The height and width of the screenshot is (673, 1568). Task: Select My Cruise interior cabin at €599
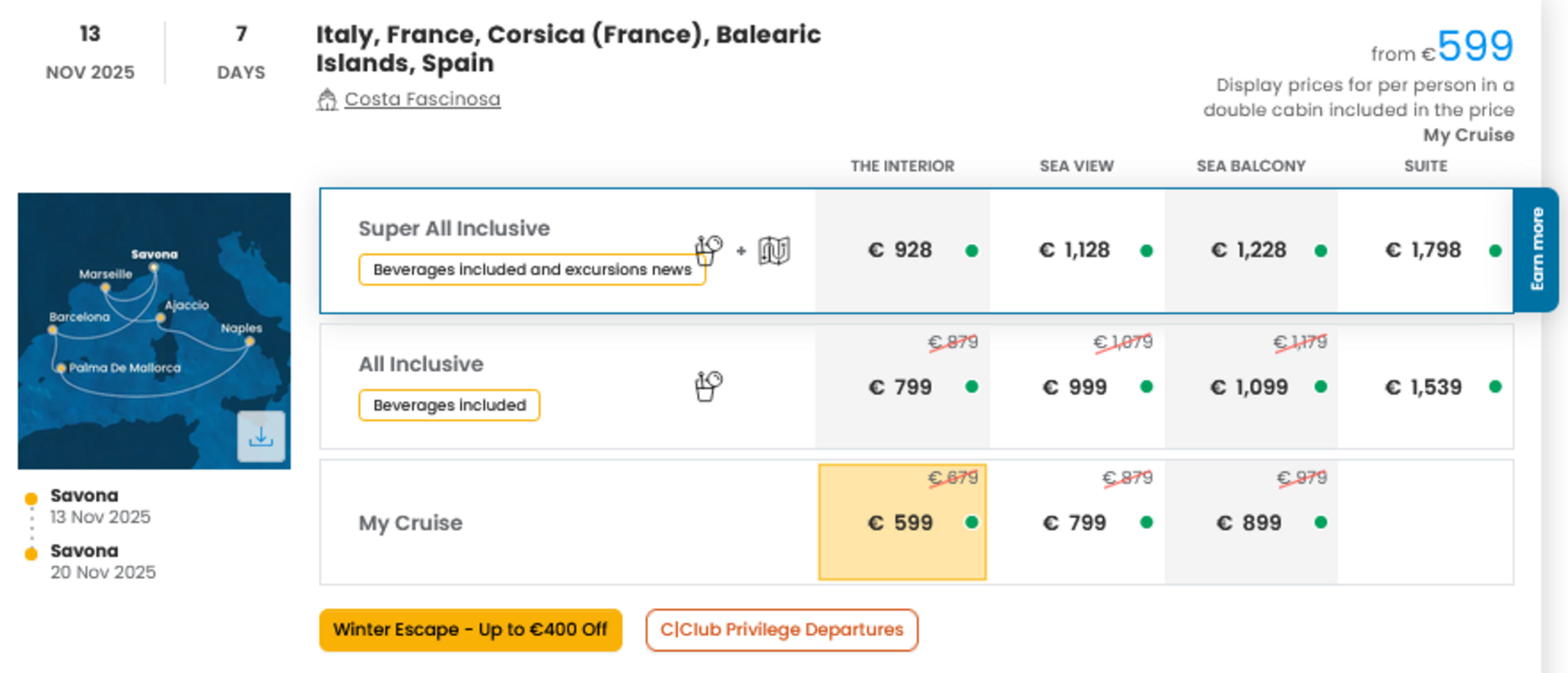coord(902,522)
